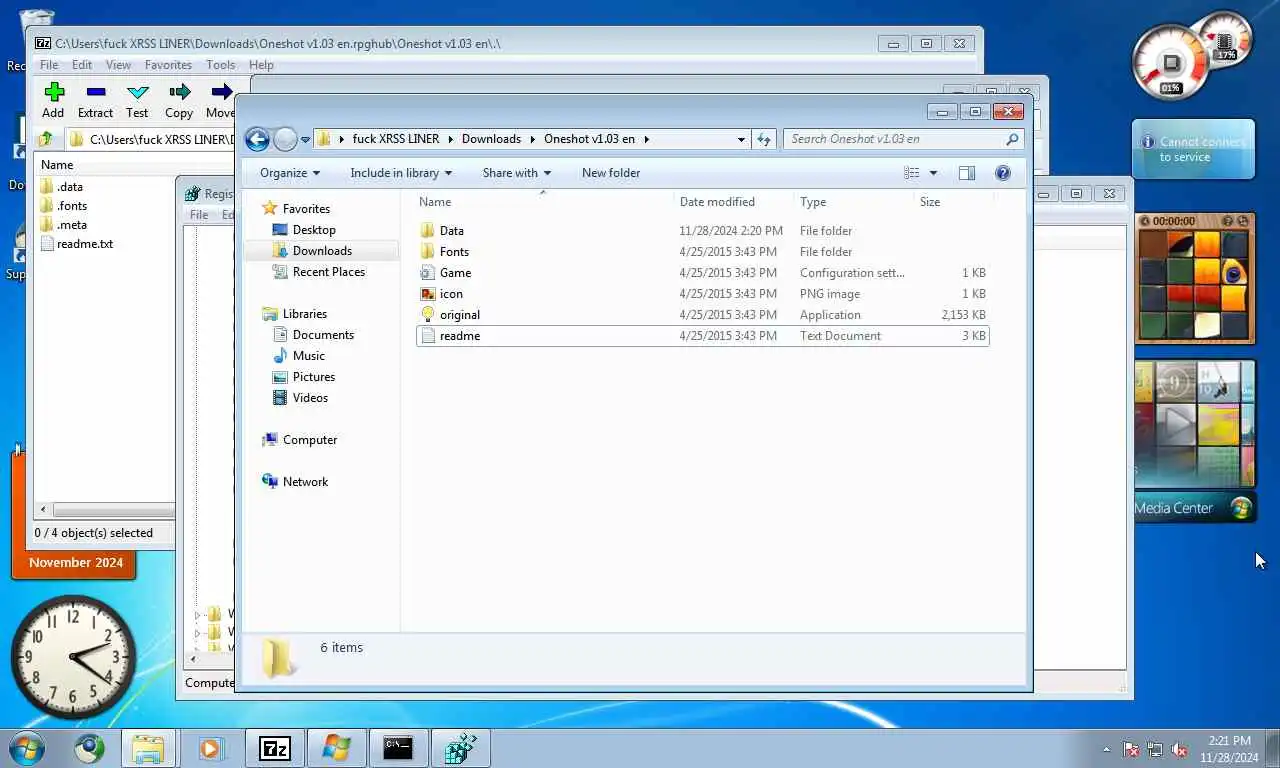Image resolution: width=1280 pixels, height=768 pixels.
Task: Pause the puzzle gadget timer
Action: (1144, 221)
